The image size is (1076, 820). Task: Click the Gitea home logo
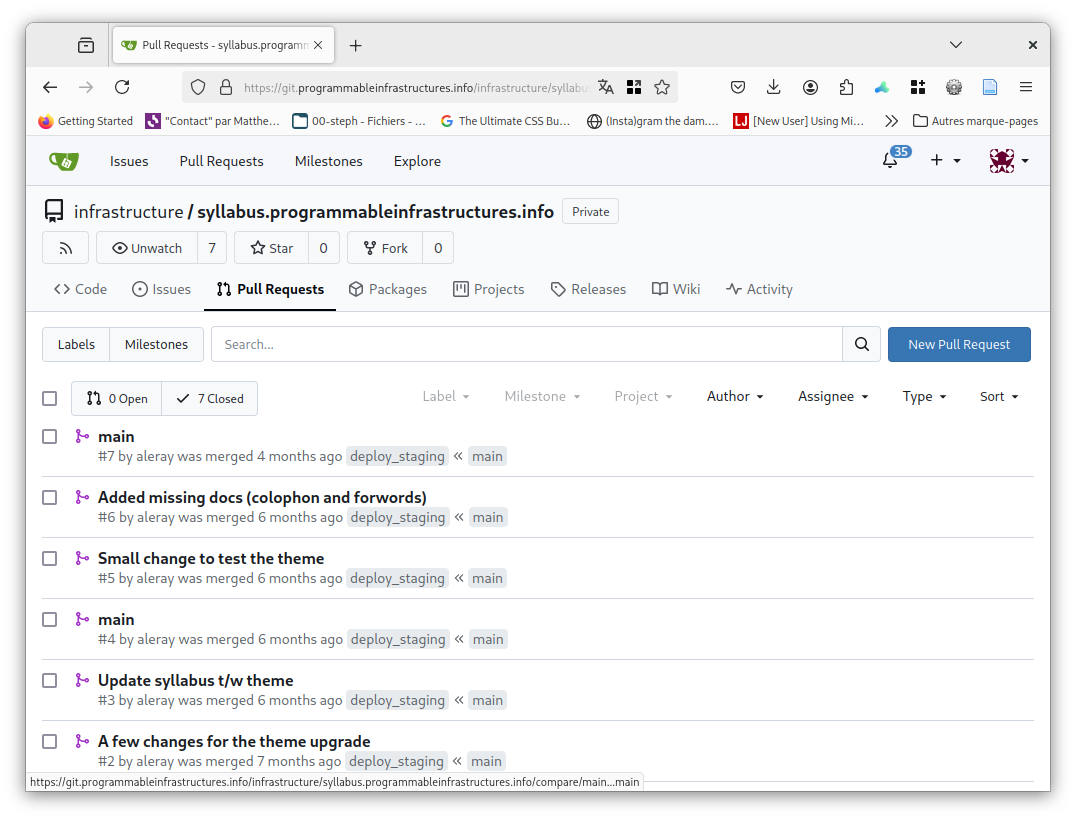point(64,161)
